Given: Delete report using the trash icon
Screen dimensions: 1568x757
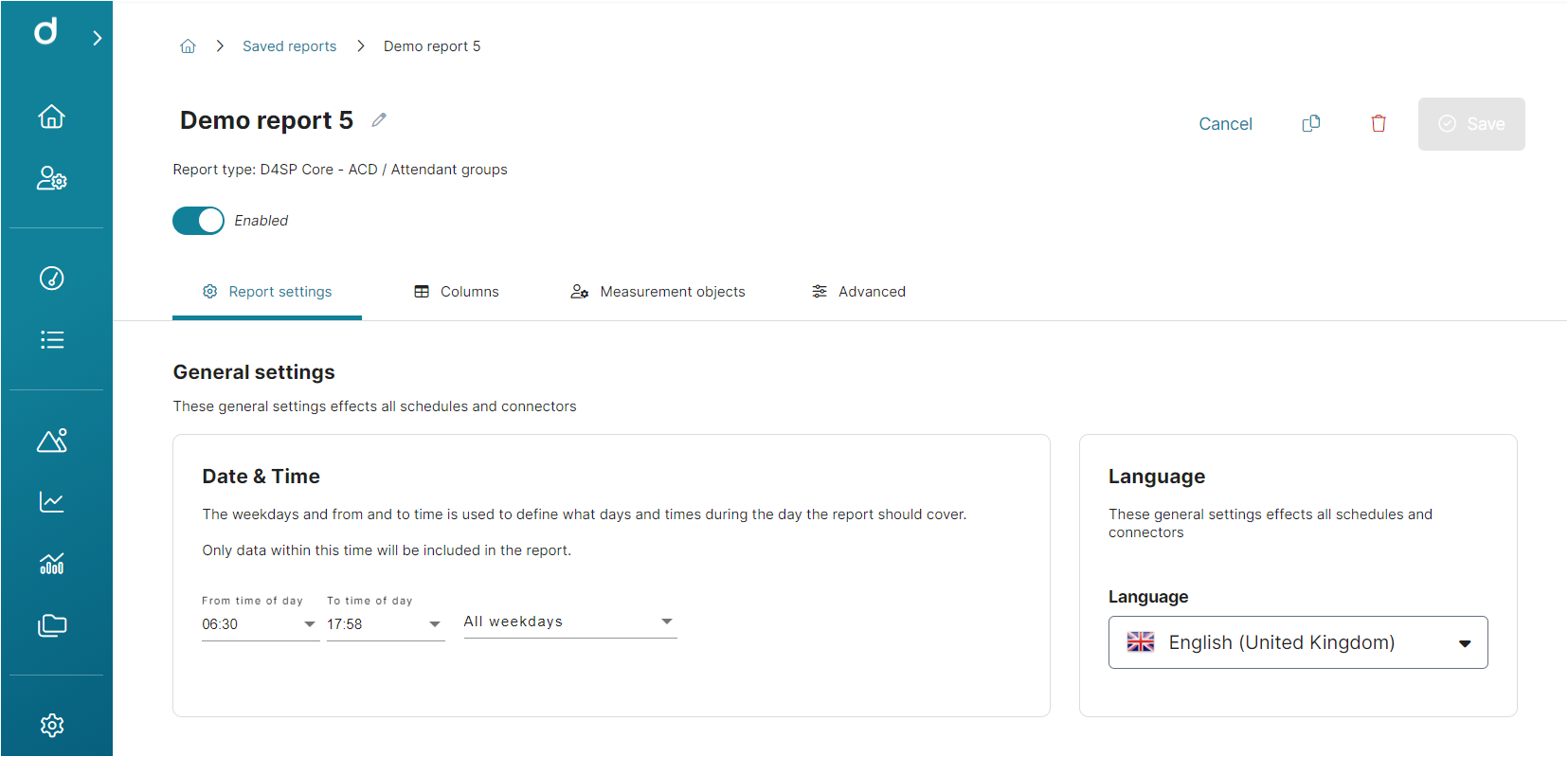Looking at the screenshot, I should coord(1379,124).
